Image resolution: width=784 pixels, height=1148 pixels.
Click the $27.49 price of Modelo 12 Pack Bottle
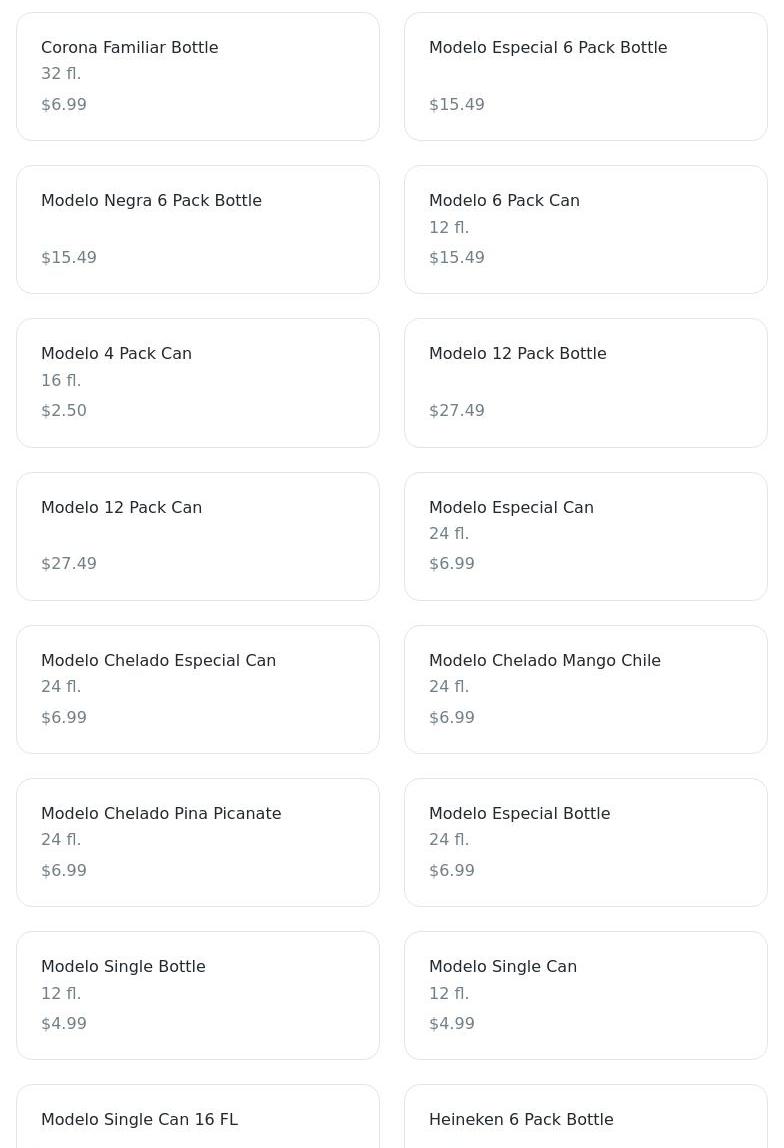457,410
